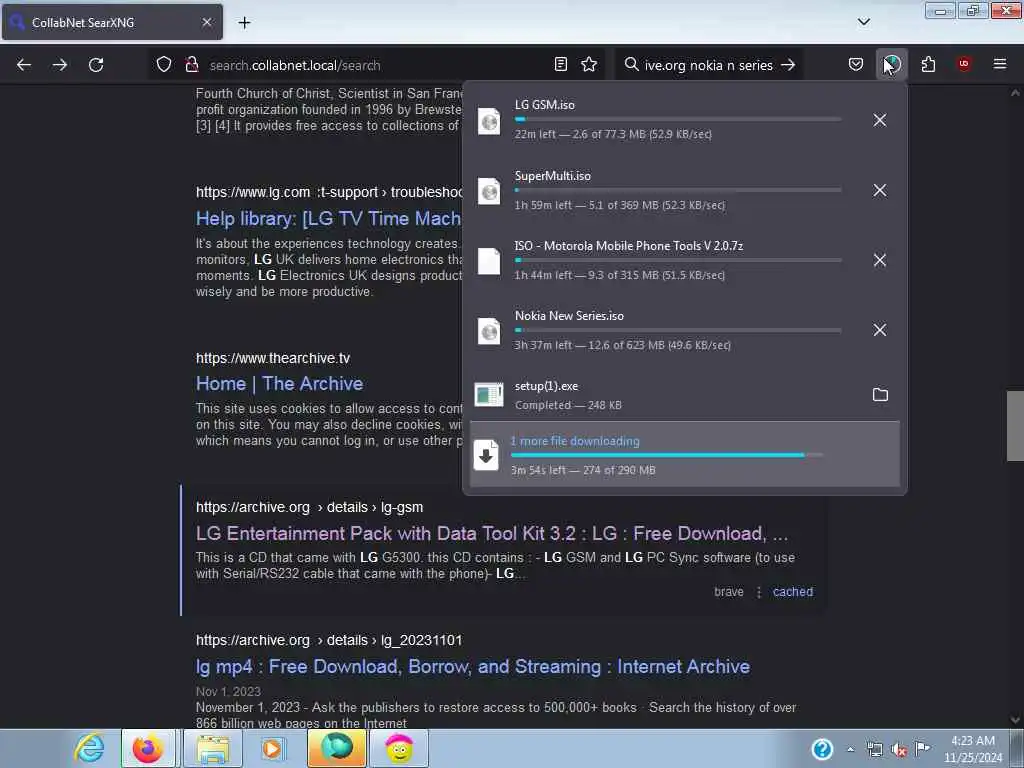
Task: Select the CollabNet SearXNG tab
Action: (x=112, y=22)
